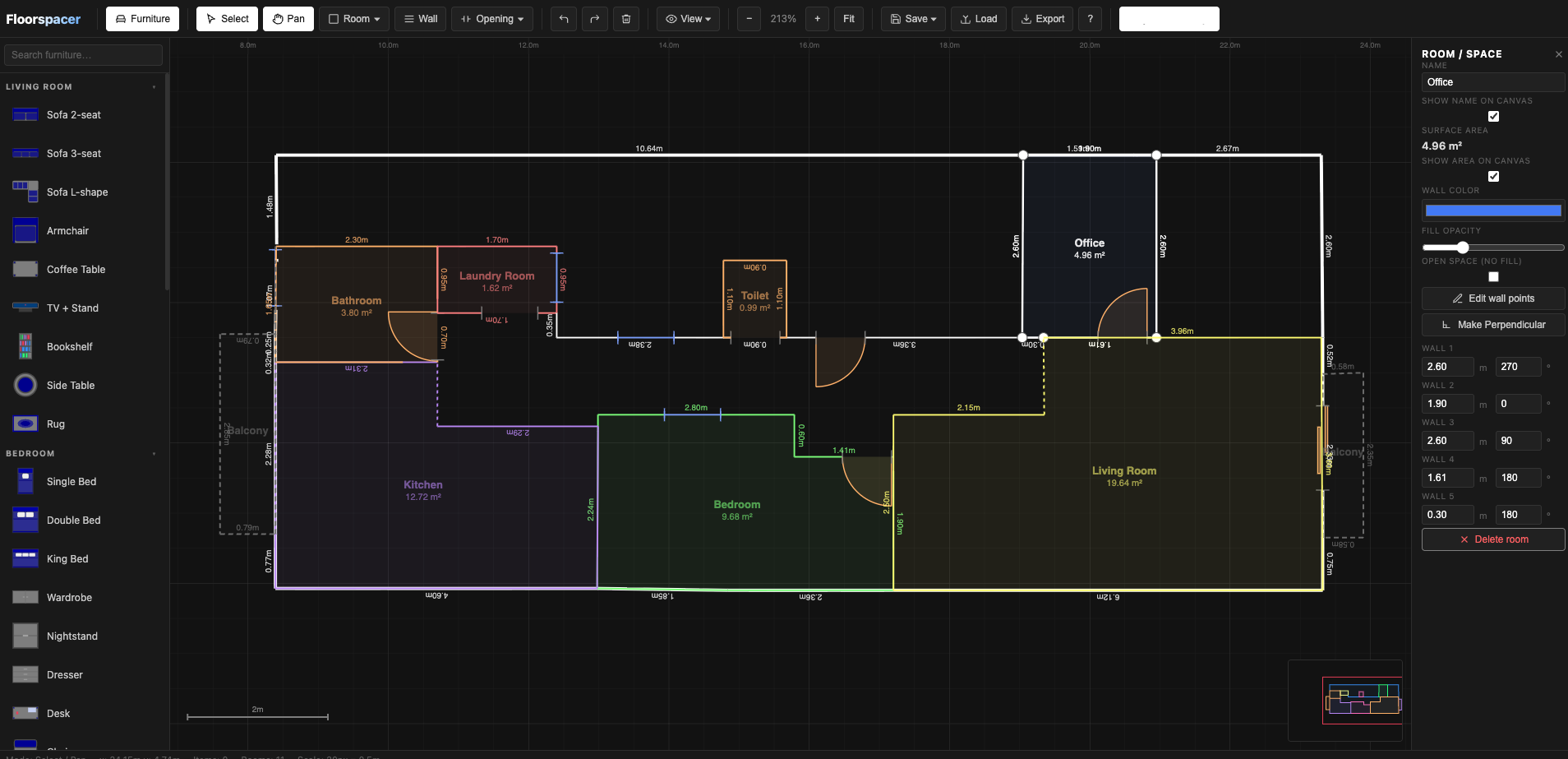Select the Bedroom room label

tap(737, 505)
